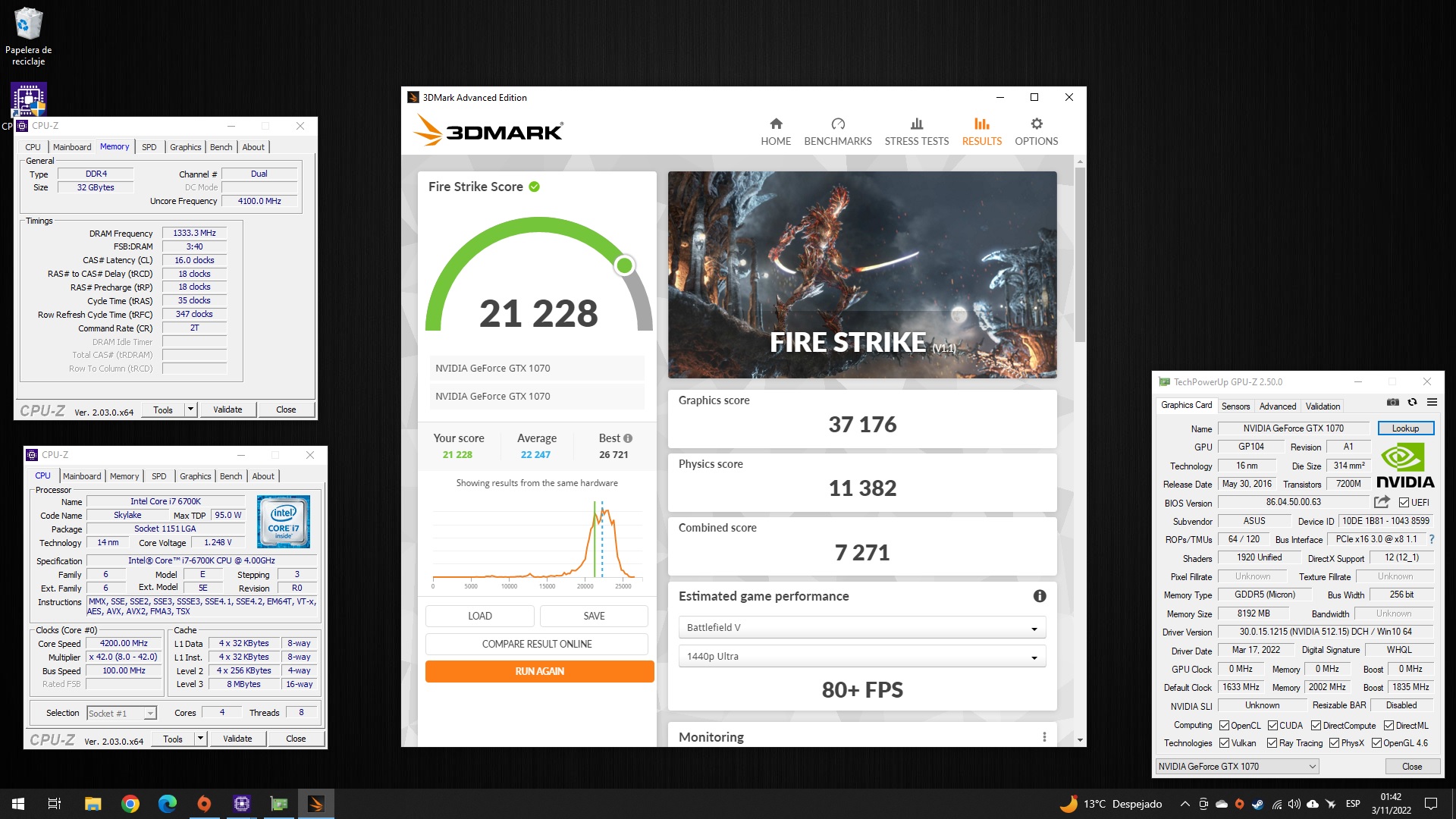Click the Best score info icon
1456x819 pixels.
click(628, 438)
